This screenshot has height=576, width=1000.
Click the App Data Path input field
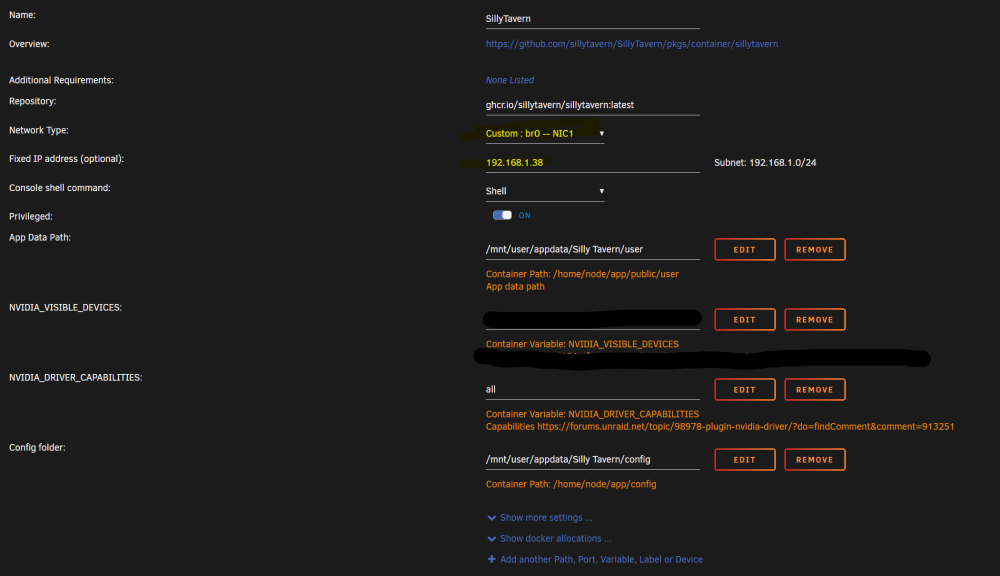[592, 249]
